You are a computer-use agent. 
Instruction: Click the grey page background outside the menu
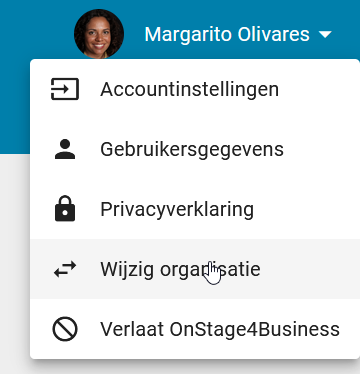coord(14,263)
